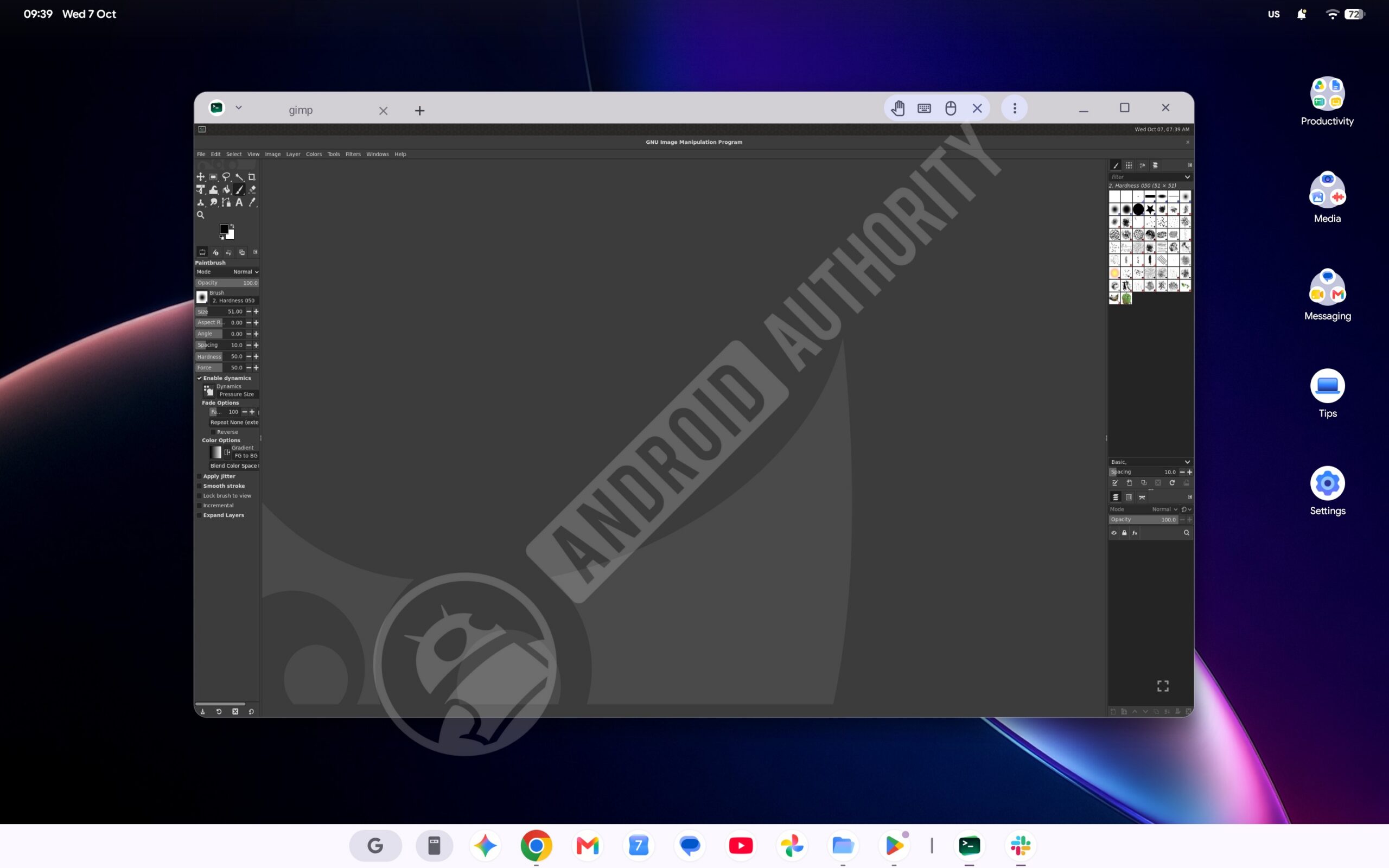Click Create a new brush icon
1389x868 pixels.
point(1130,483)
